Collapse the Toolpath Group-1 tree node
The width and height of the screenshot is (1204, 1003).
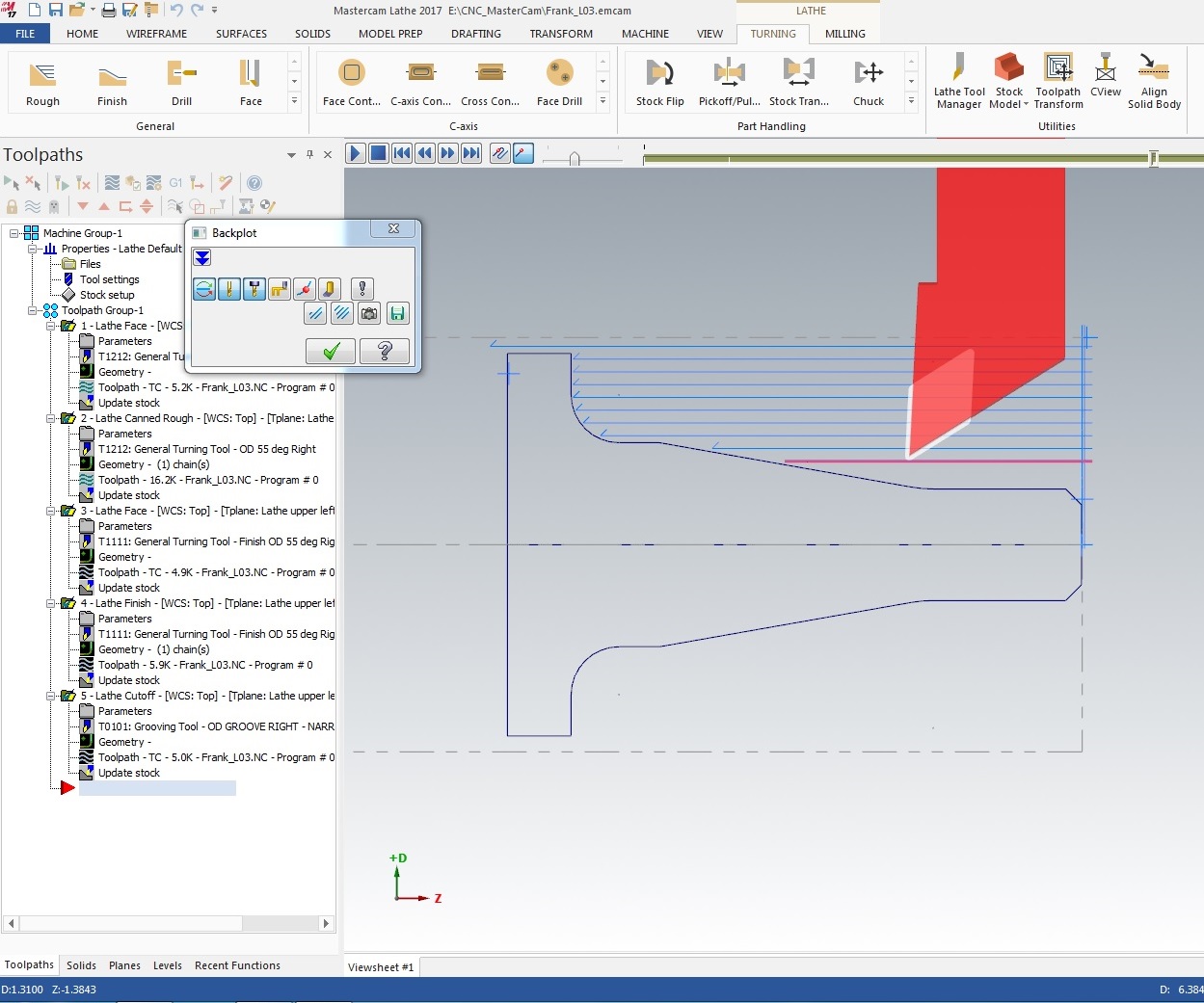(x=33, y=310)
